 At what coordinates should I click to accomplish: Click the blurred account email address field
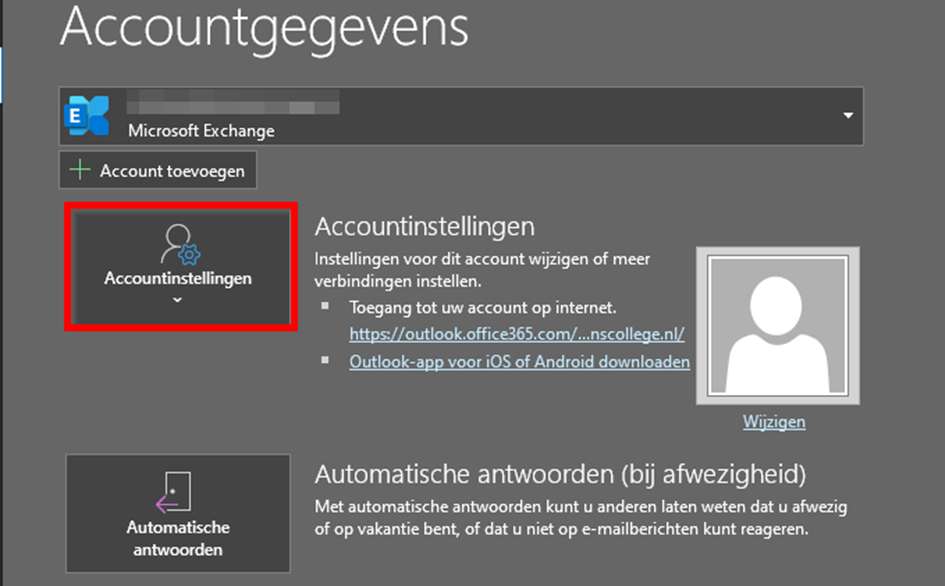click(x=233, y=102)
